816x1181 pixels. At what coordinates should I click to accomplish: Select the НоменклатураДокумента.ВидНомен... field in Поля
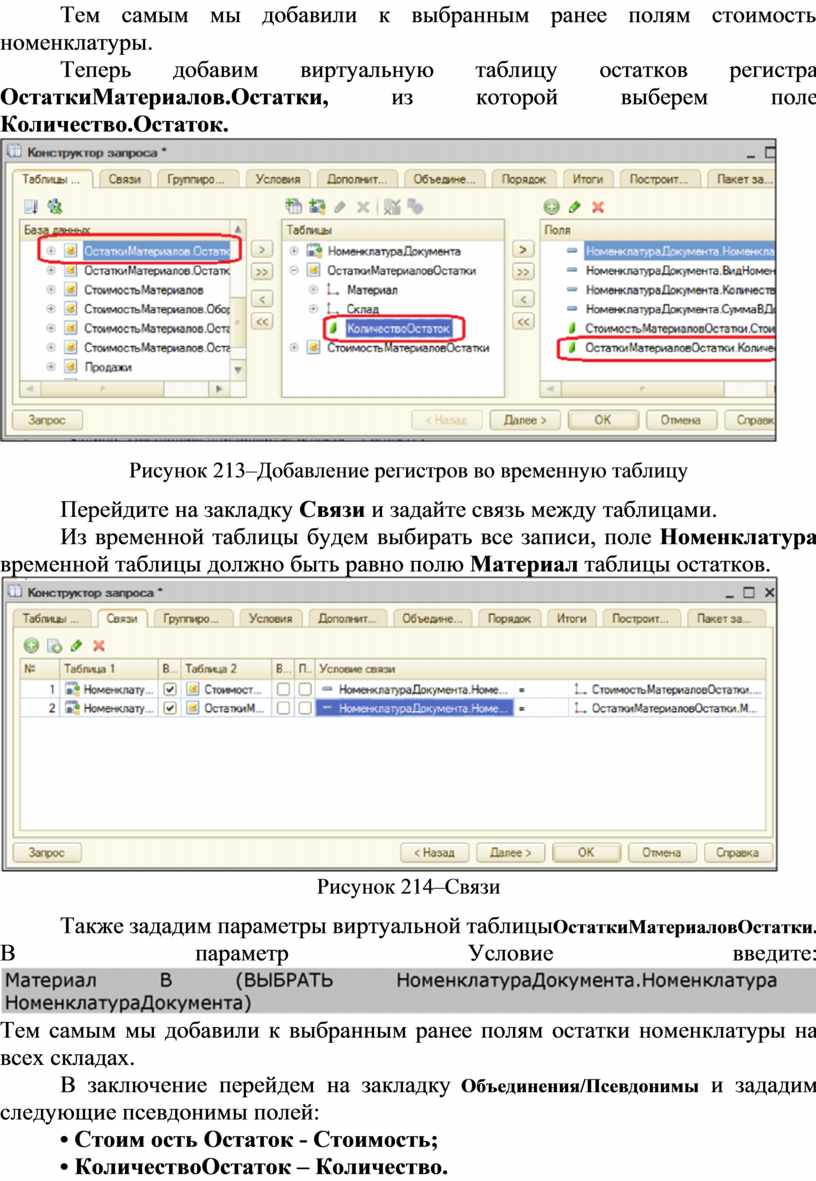[680, 270]
